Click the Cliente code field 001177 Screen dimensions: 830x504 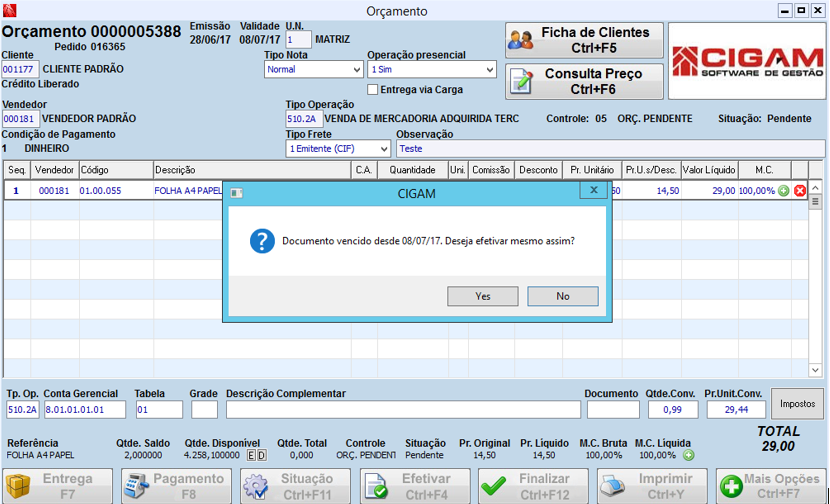click(20, 69)
